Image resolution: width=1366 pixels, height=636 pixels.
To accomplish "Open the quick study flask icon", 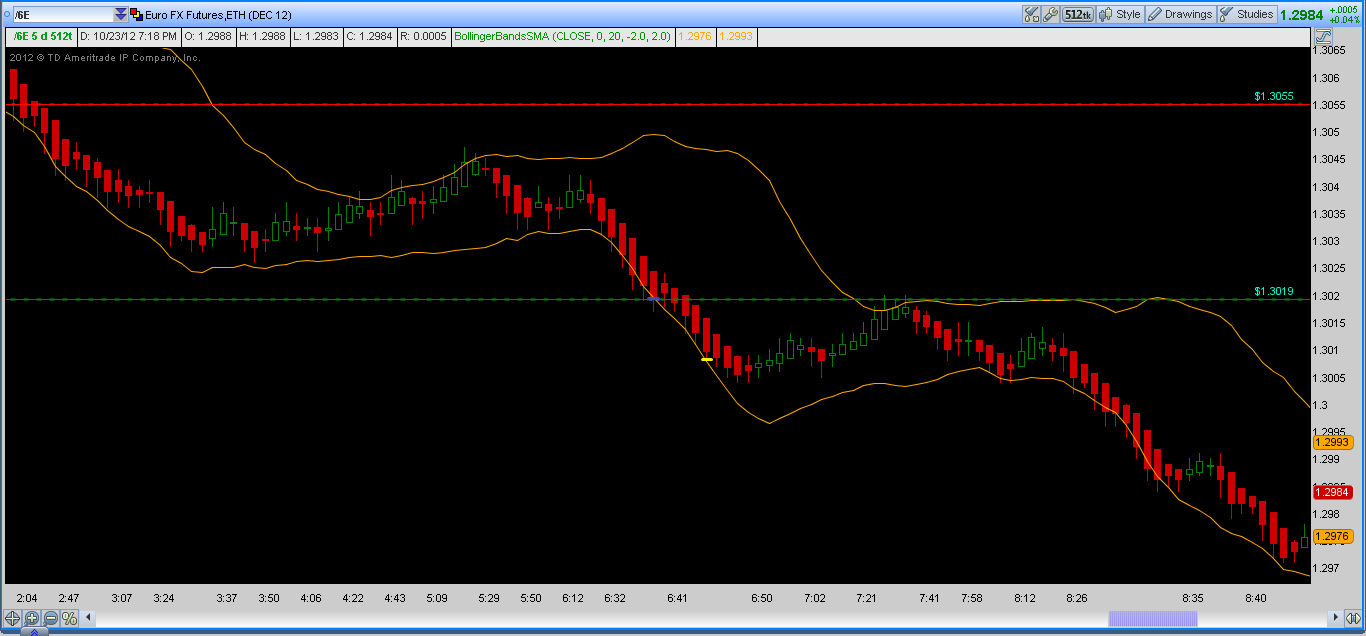I will point(1031,14).
